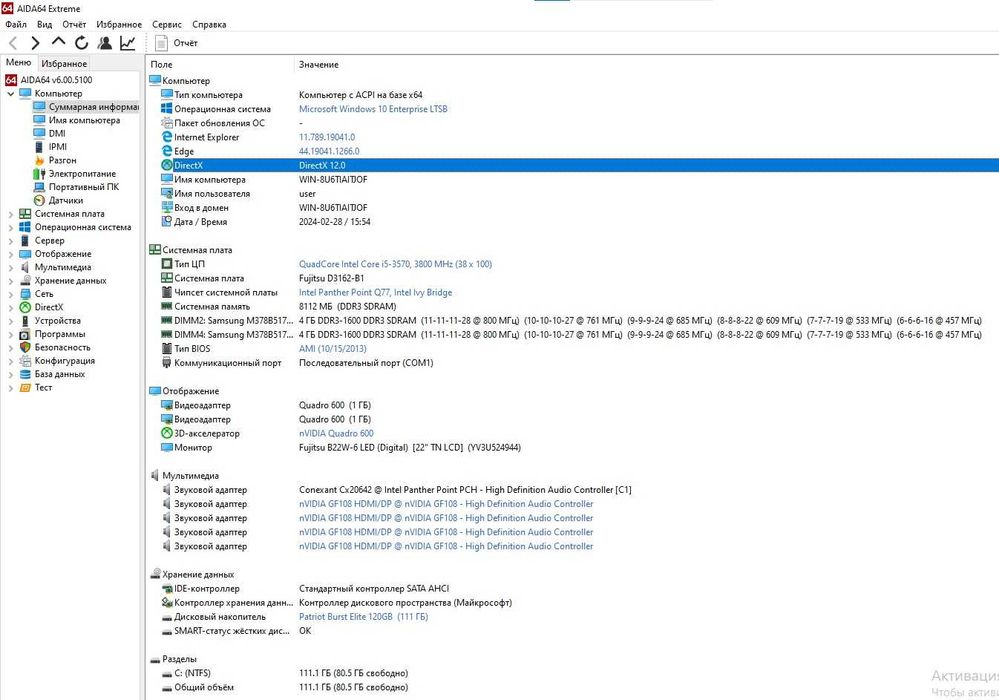Click the Датчики sensor icon
999x700 pixels.
coord(39,201)
